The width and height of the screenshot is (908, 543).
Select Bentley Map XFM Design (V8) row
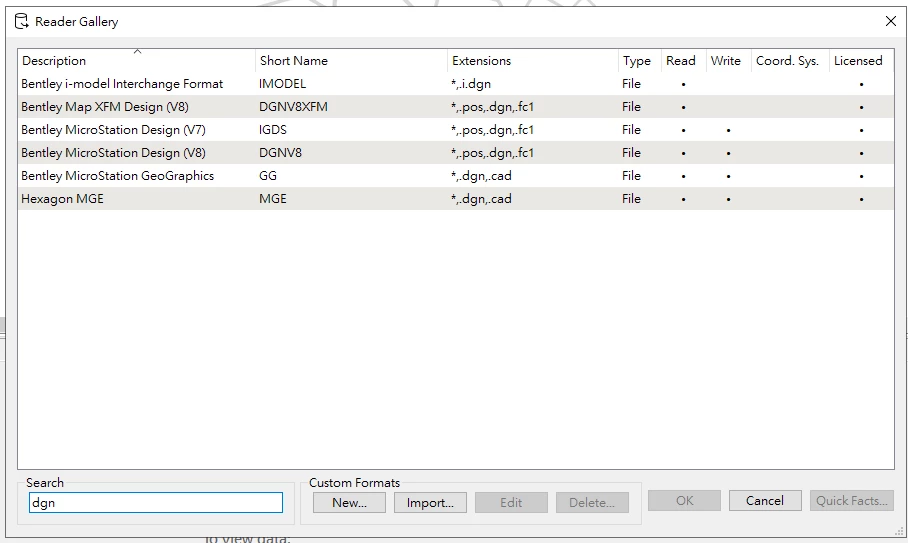tap(456, 107)
